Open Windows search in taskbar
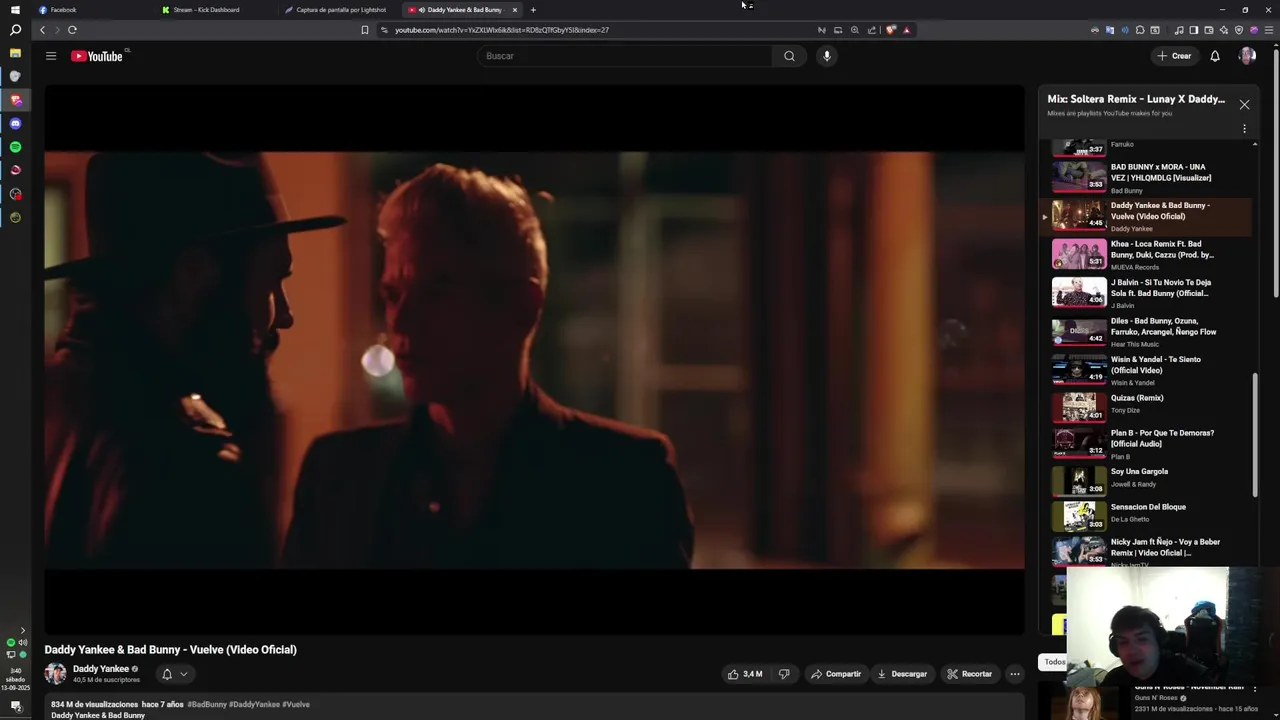Viewport: 1280px width, 720px height. pos(15,30)
